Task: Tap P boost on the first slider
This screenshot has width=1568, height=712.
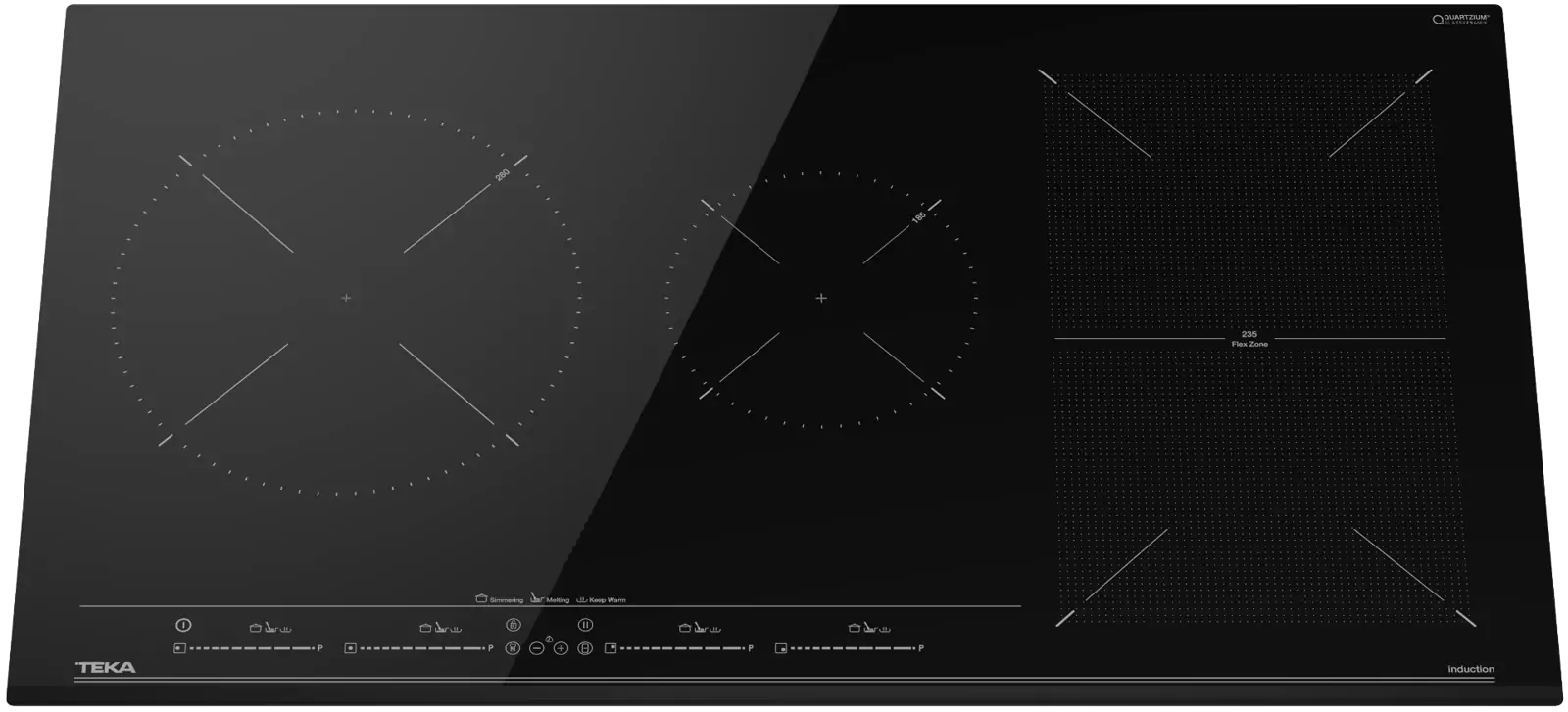Action: pos(320,648)
